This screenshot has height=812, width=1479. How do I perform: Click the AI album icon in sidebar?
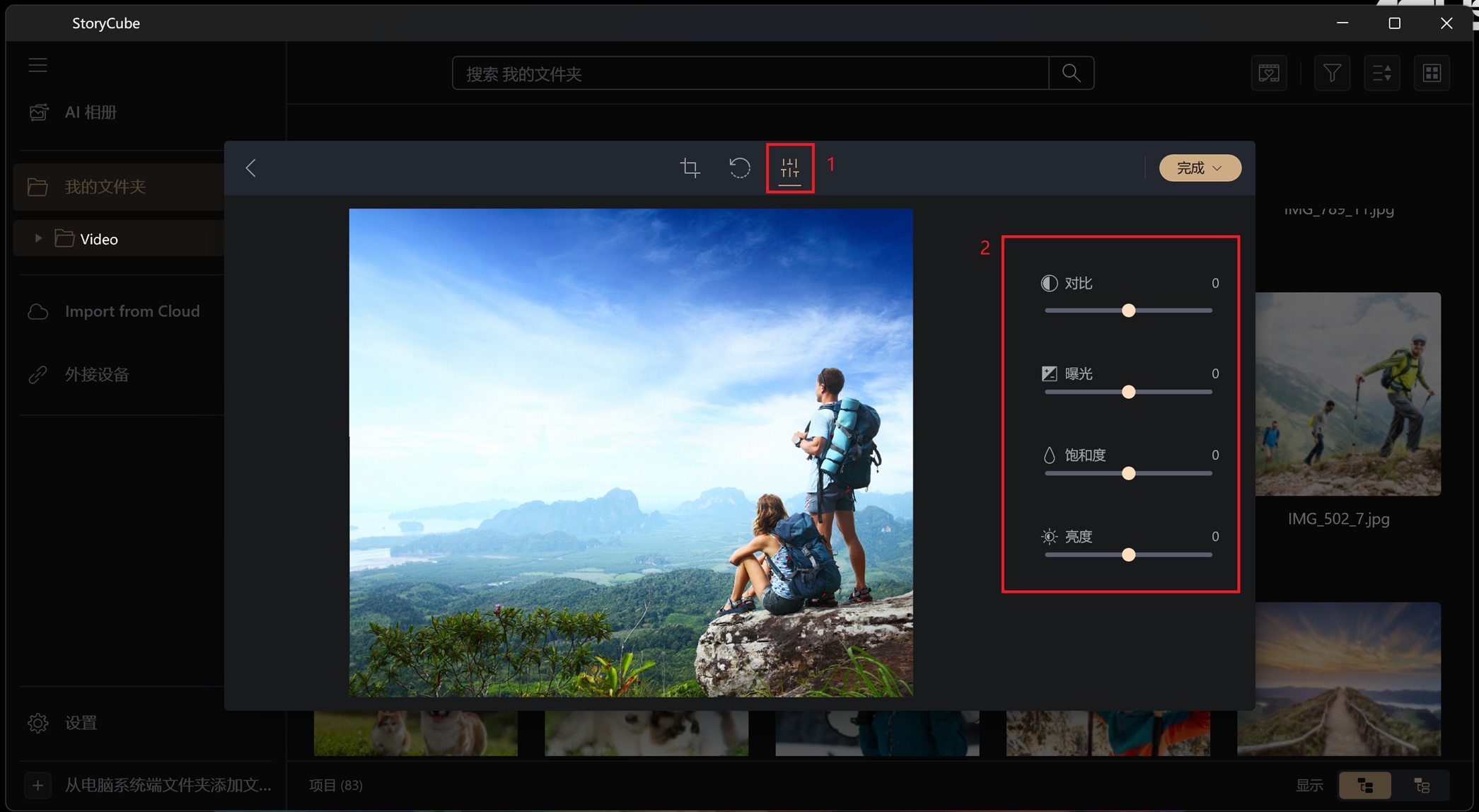pyautogui.click(x=38, y=112)
